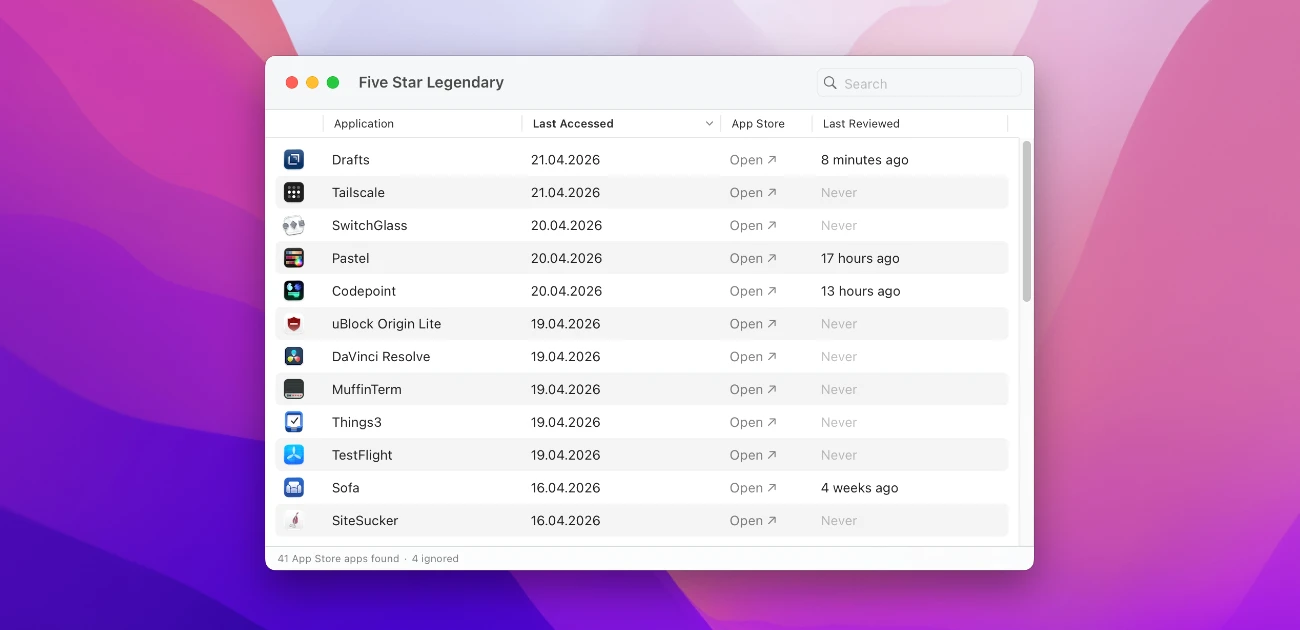
Task: Open Sofa in the App Store
Action: click(x=753, y=488)
